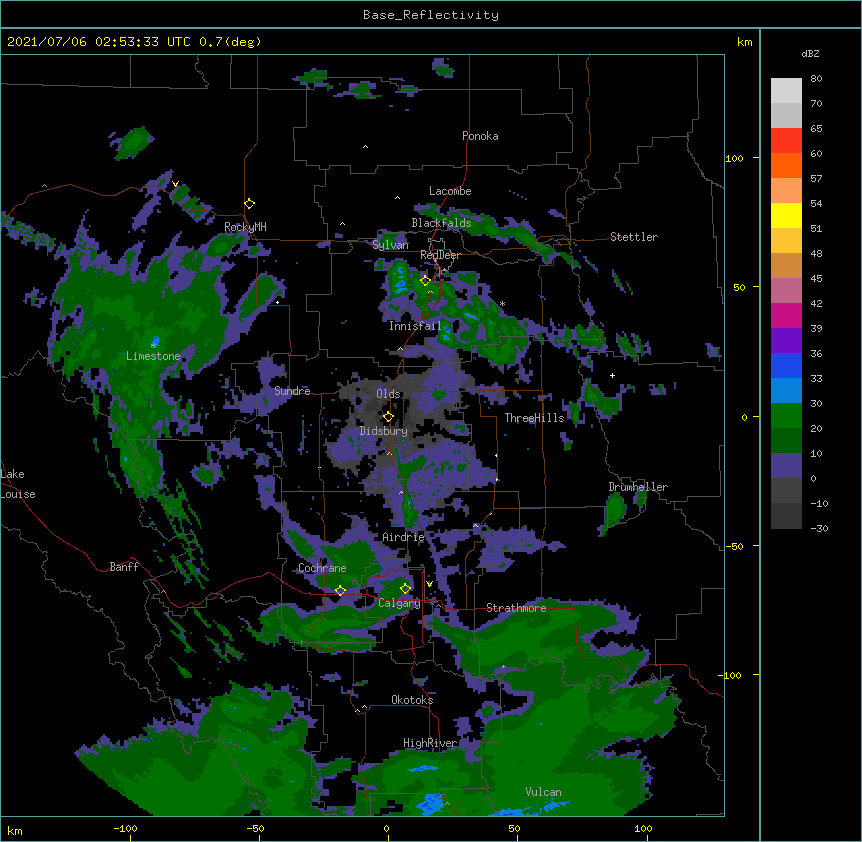Click the km unit label at top right

[744, 42]
